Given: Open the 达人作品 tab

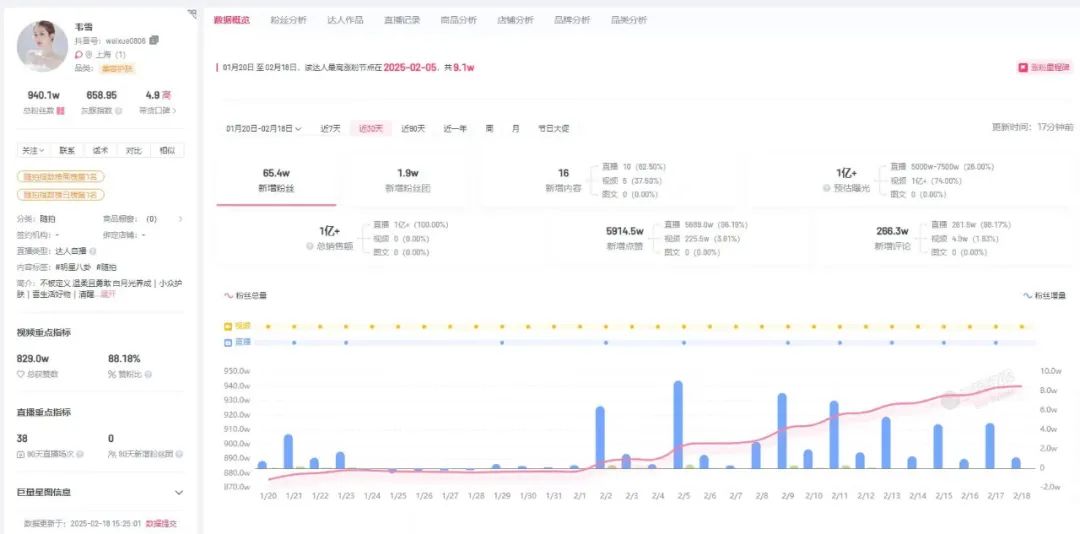Looking at the screenshot, I should coord(345,20).
